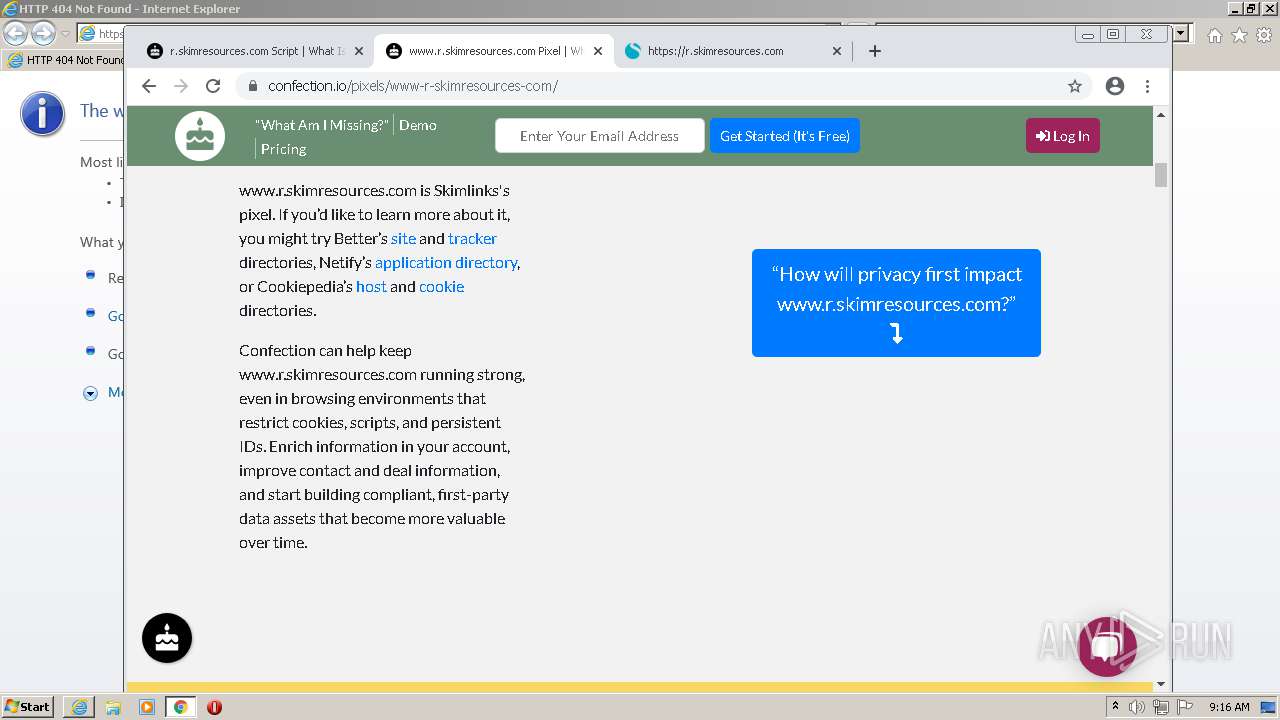The height and width of the screenshot is (720, 1280).
Task: Open Netify's application directory link
Action: 446,262
